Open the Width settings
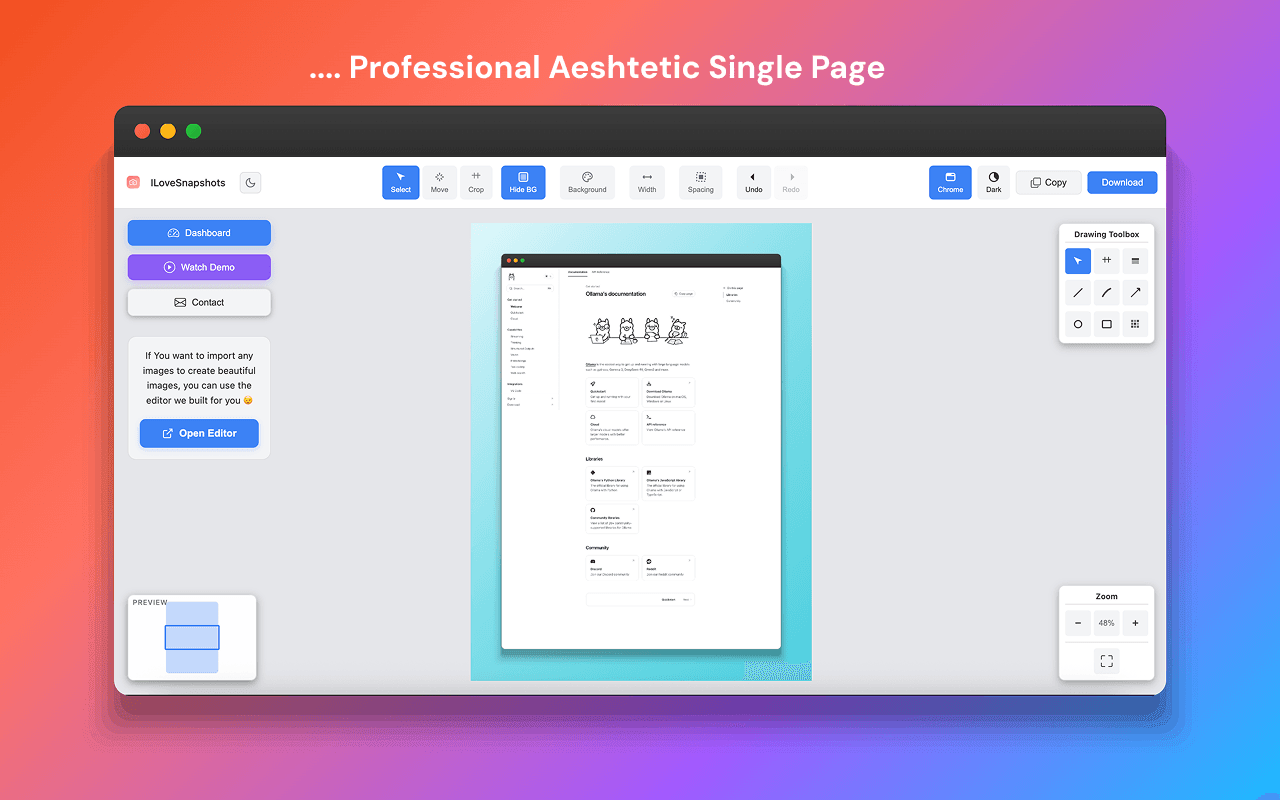Viewport: 1280px width, 800px height. (647, 182)
